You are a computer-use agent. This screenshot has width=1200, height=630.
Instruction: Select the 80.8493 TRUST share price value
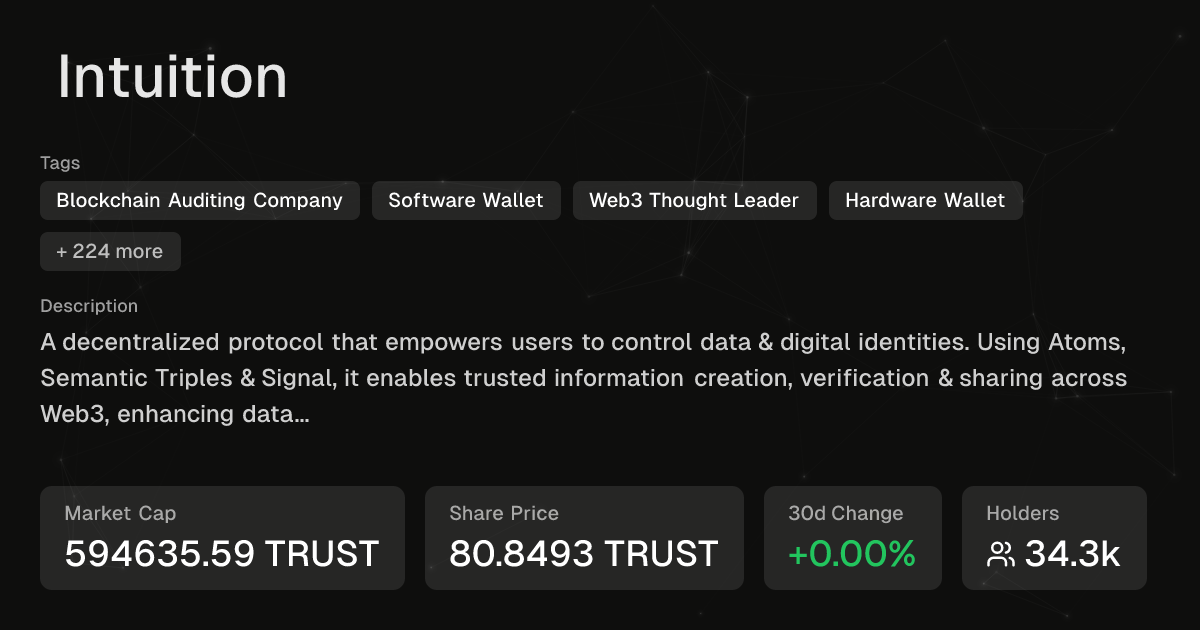coord(584,553)
